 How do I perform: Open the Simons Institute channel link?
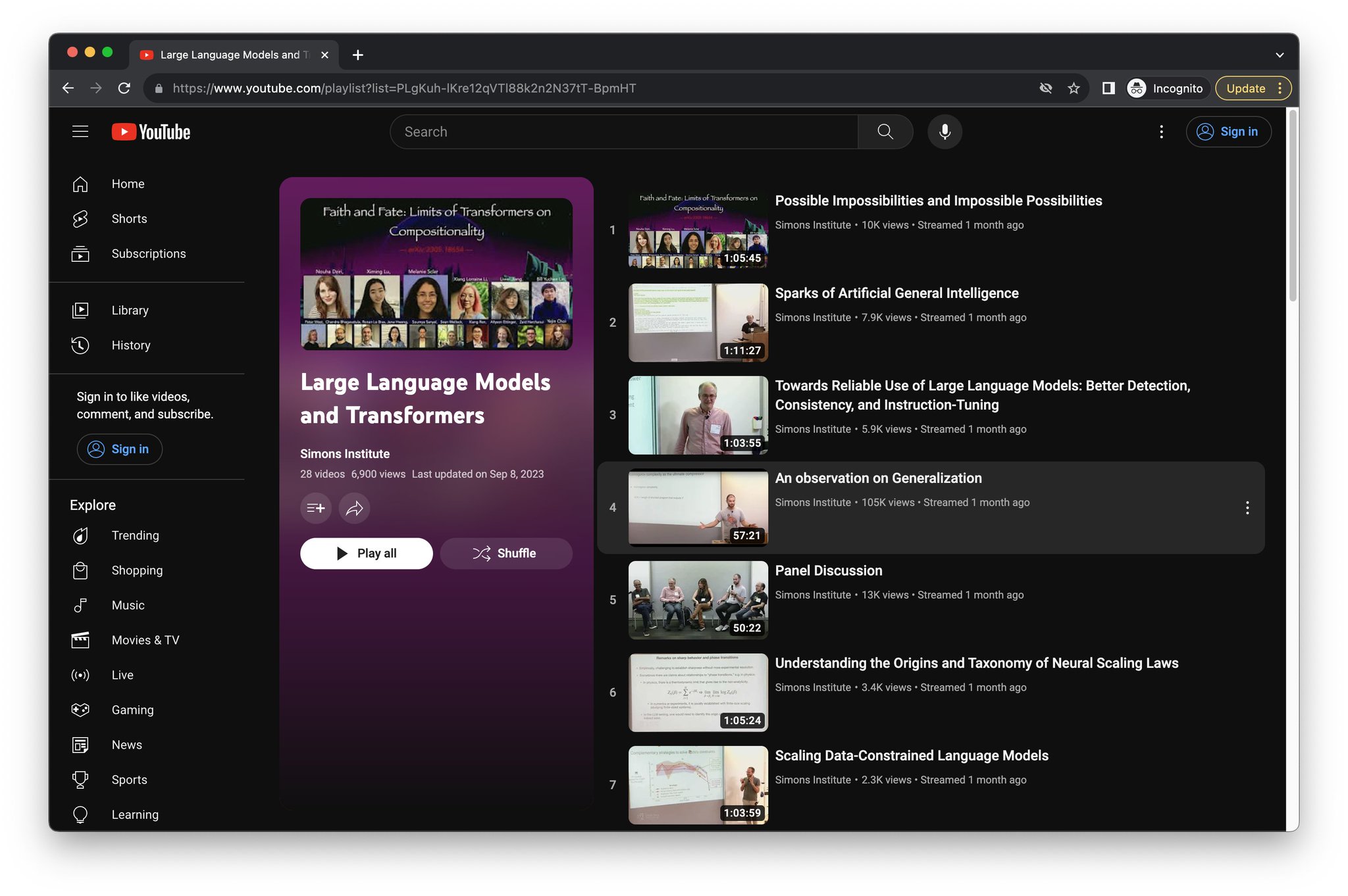tap(345, 454)
